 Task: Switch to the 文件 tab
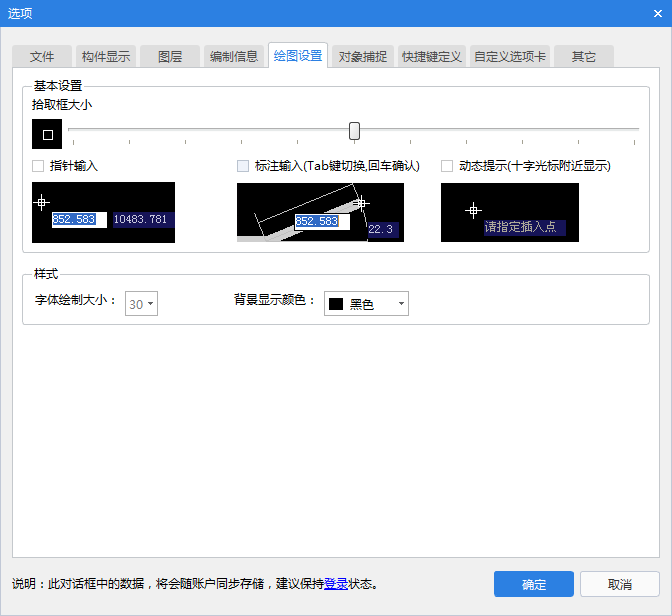(42, 57)
